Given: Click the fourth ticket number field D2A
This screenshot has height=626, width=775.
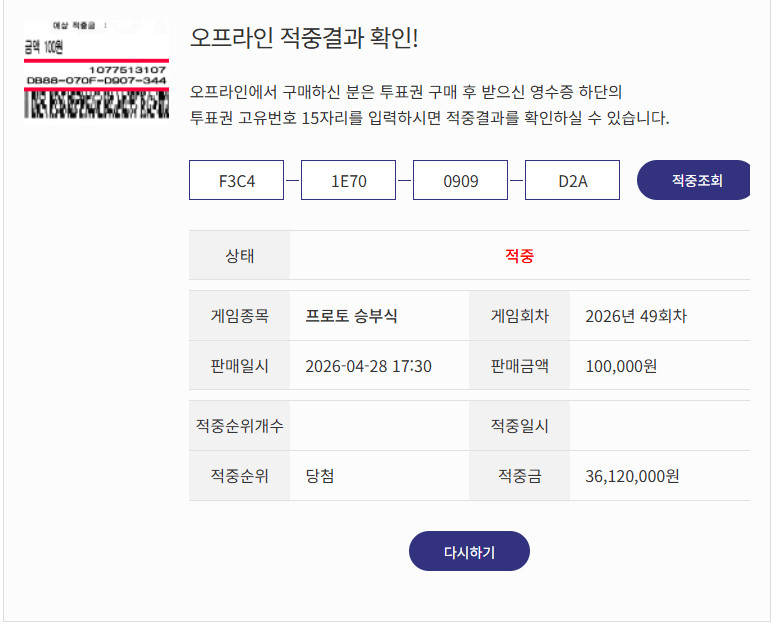Looking at the screenshot, I should (x=572, y=181).
